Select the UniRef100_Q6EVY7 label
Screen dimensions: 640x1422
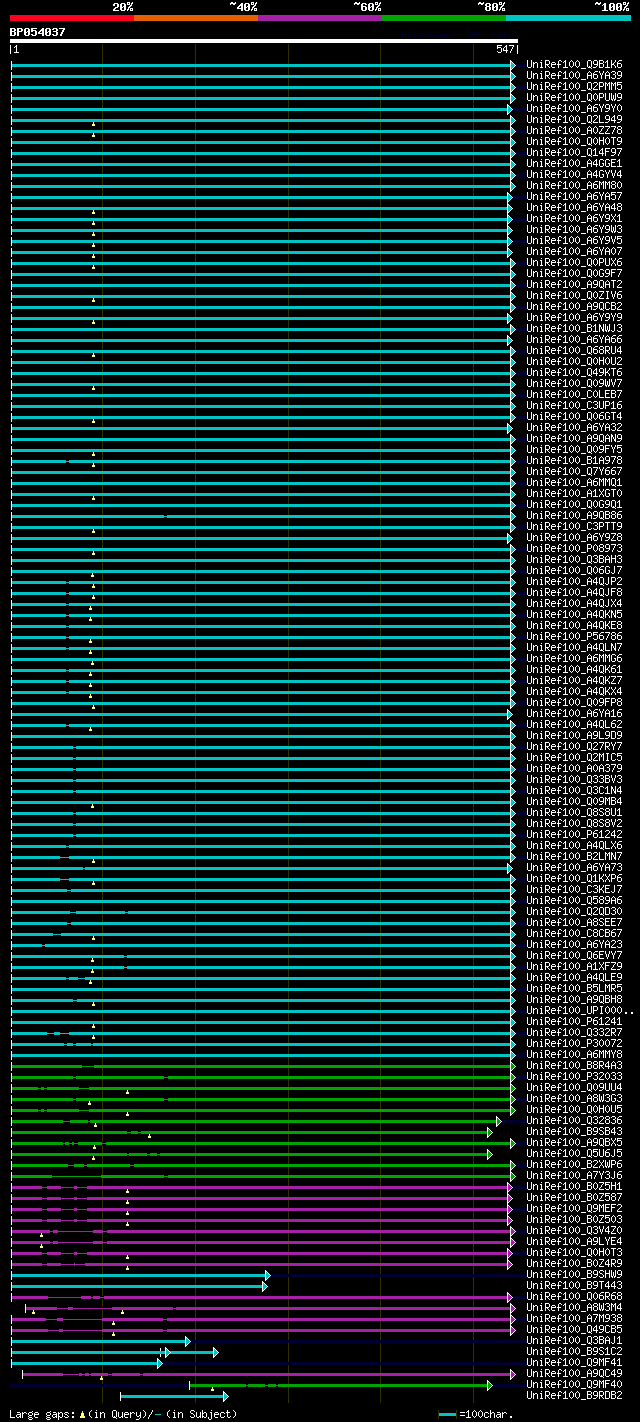tap(574, 955)
